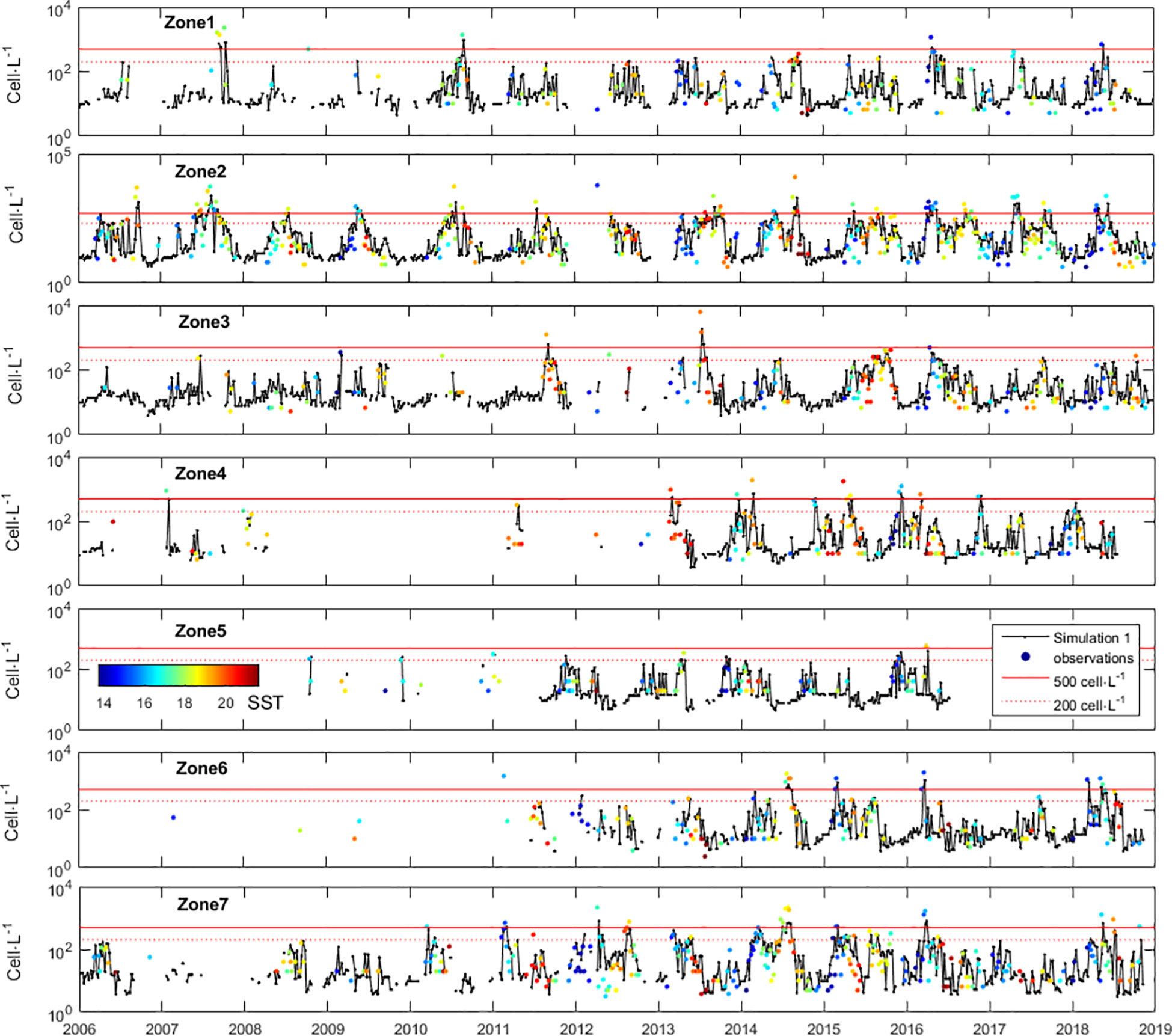This screenshot has height=1036, width=1172.
Task: Click Zone6 dark blue observation in 2007
Action: tap(173, 817)
